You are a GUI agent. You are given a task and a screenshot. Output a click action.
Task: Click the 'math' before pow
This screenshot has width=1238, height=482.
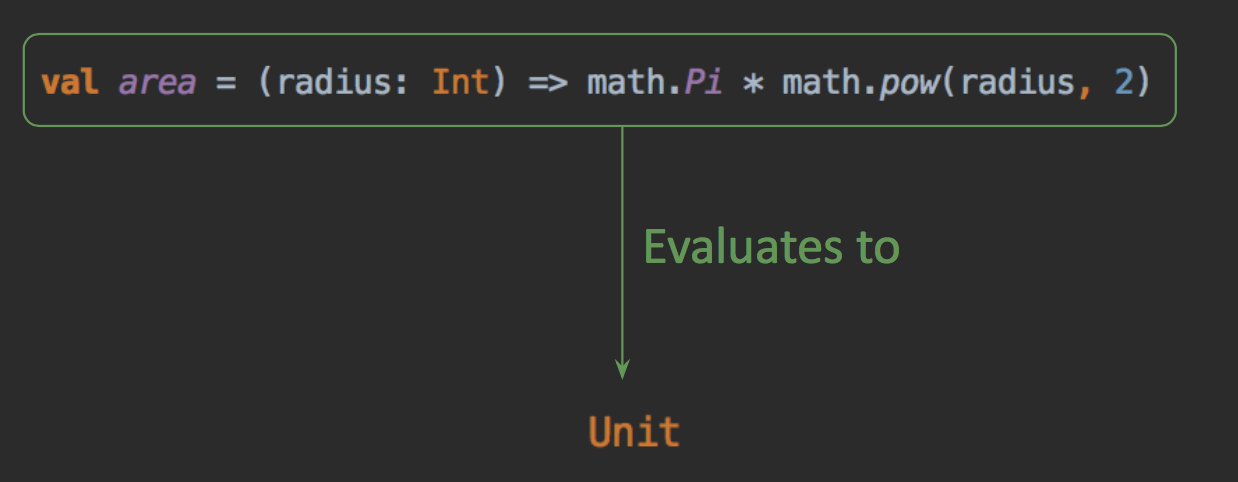coord(820,81)
